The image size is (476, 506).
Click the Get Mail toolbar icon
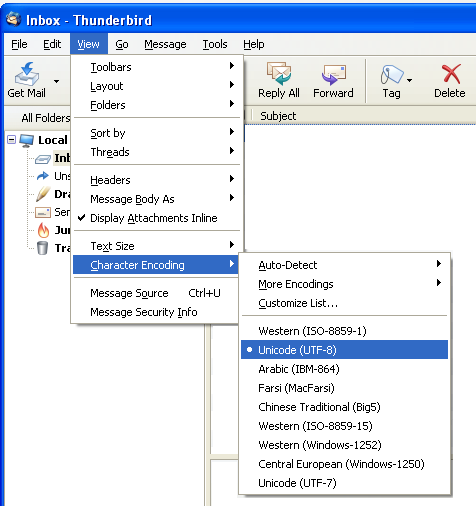pos(27,74)
